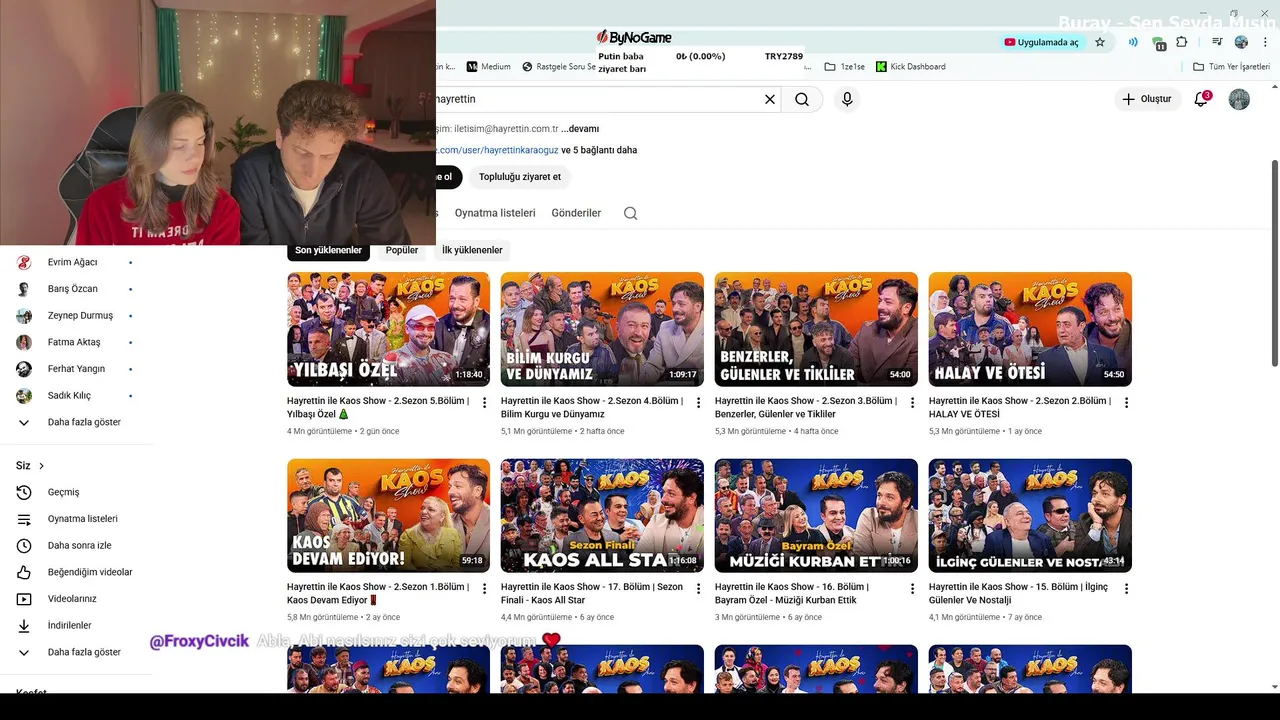
Task: Open browser media control icon
Action: point(1217,42)
